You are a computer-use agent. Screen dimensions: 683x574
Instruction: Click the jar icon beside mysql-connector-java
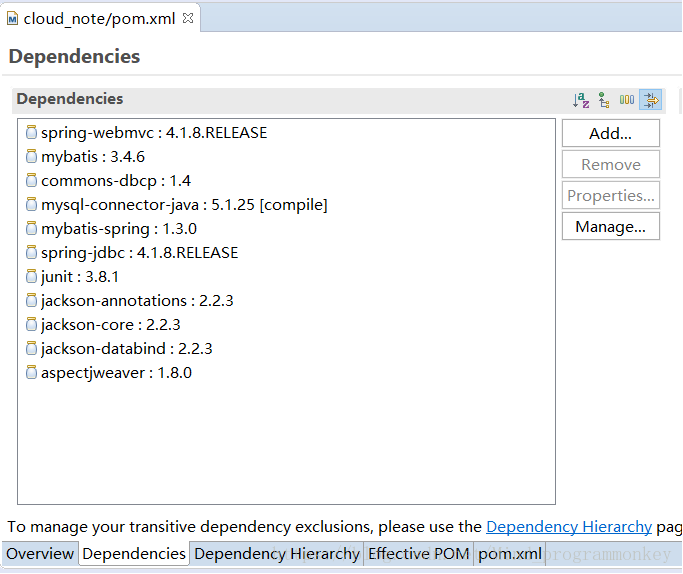31,204
